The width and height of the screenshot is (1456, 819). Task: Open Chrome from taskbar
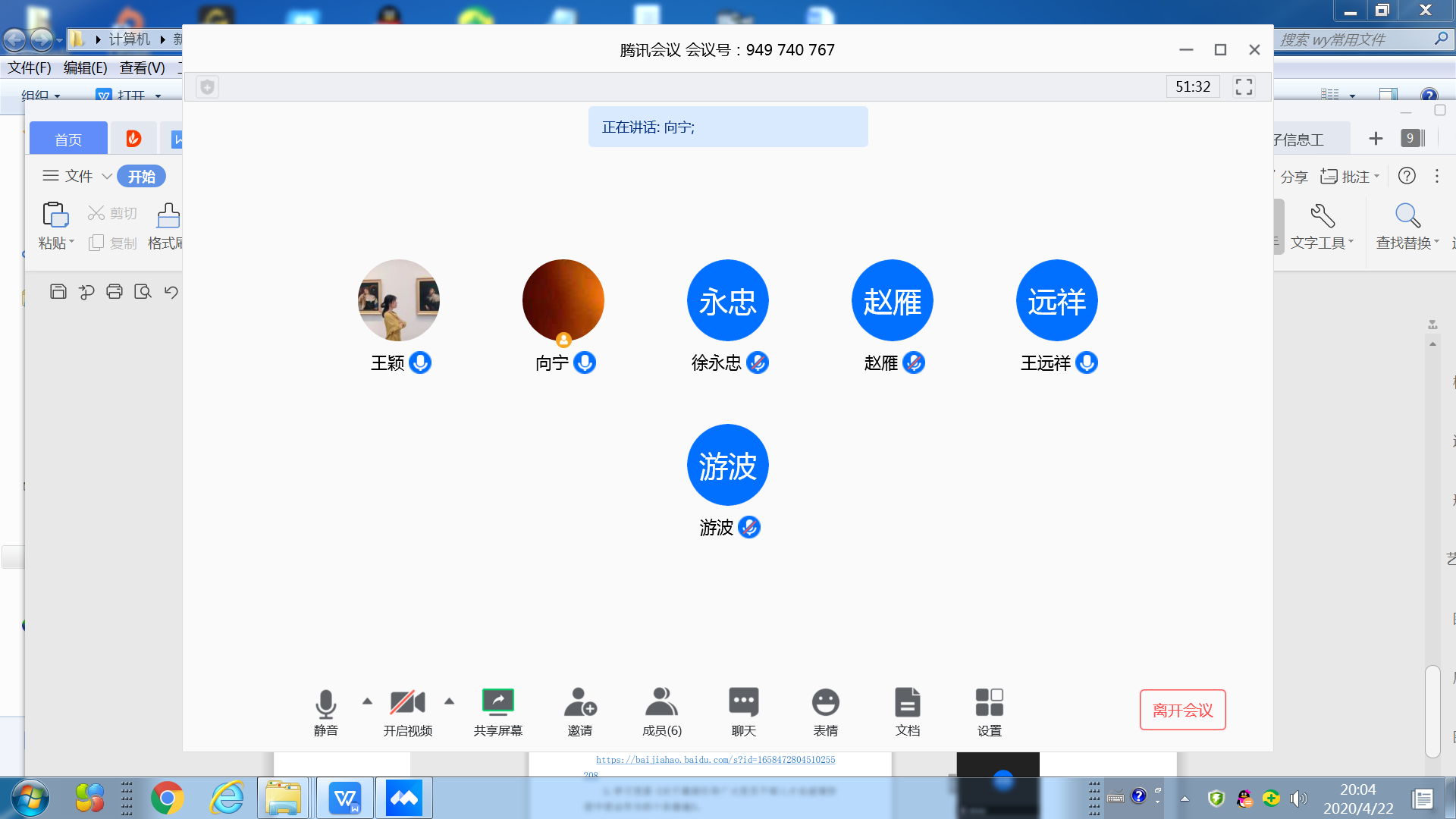[x=168, y=798]
